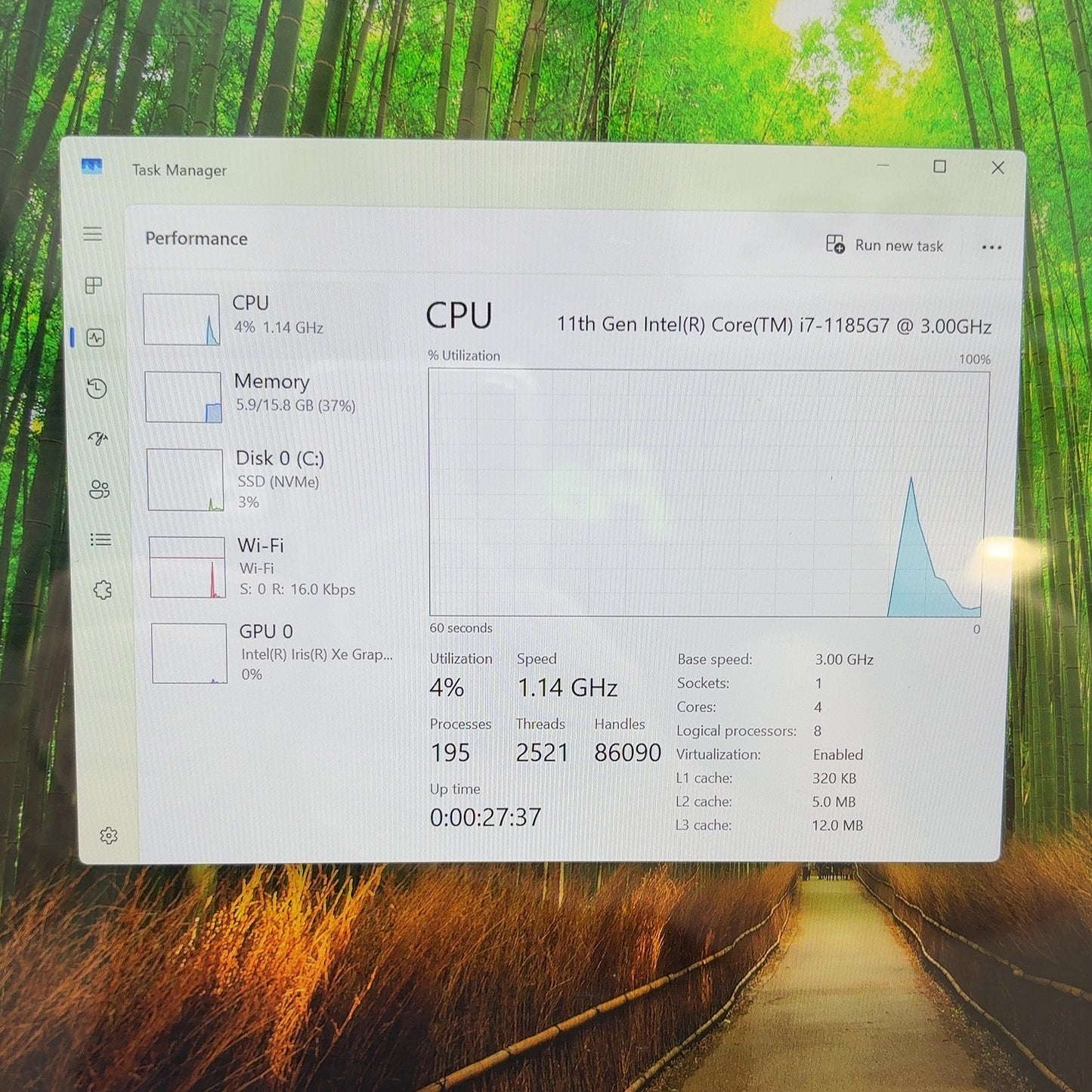This screenshot has height=1092, width=1092.
Task: Click Run new task button
Action: 884,245
